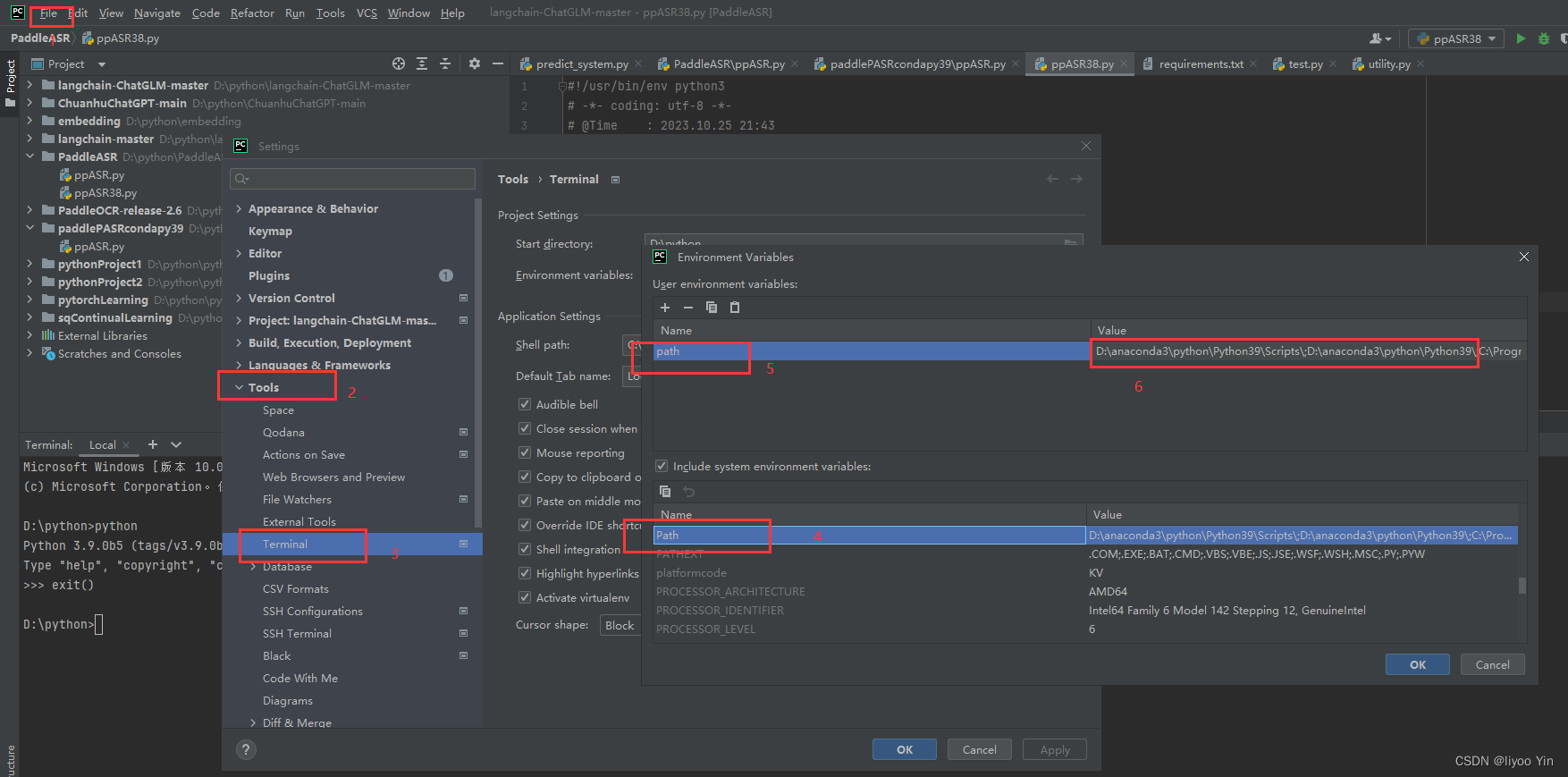Toggle Override IDE shortcuts checkbox
The width and height of the screenshot is (1568, 777).
(x=525, y=525)
